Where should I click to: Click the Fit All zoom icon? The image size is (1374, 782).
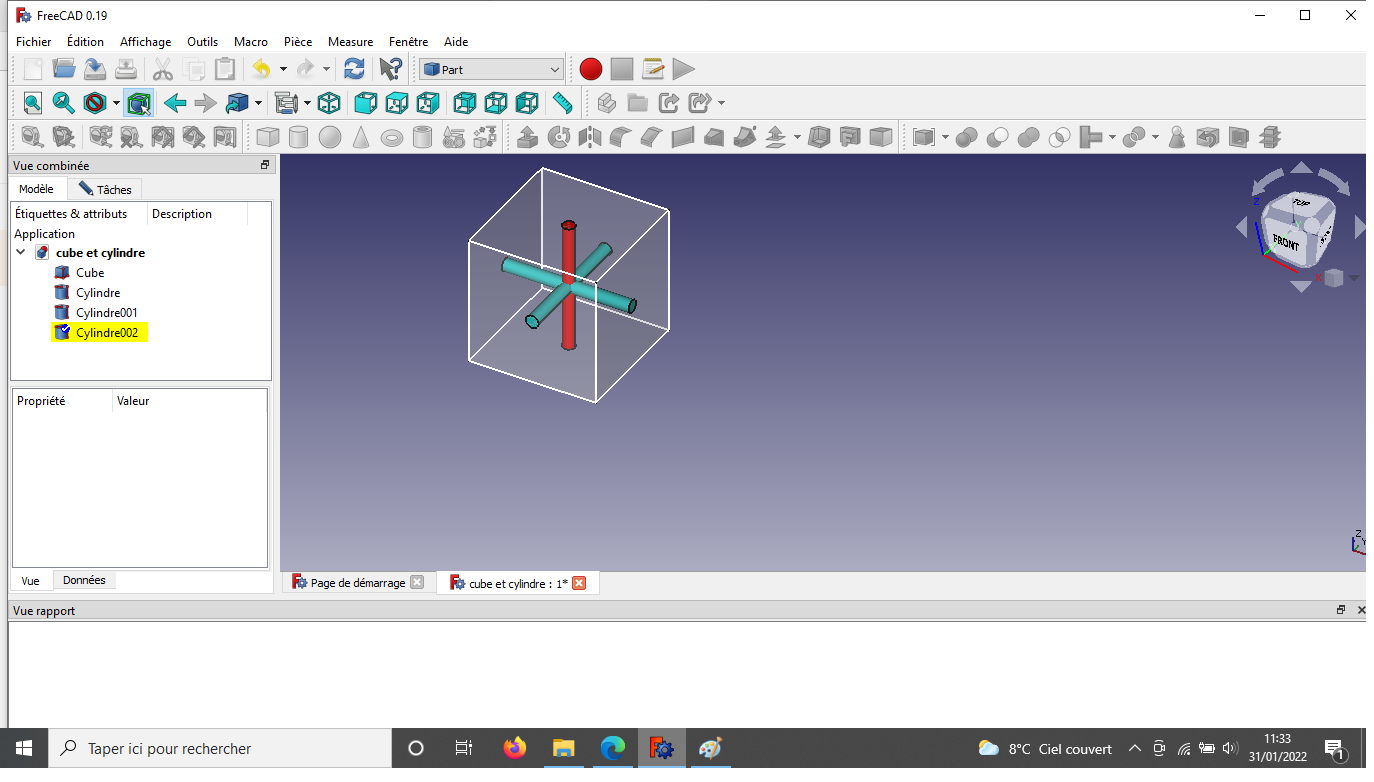33,102
